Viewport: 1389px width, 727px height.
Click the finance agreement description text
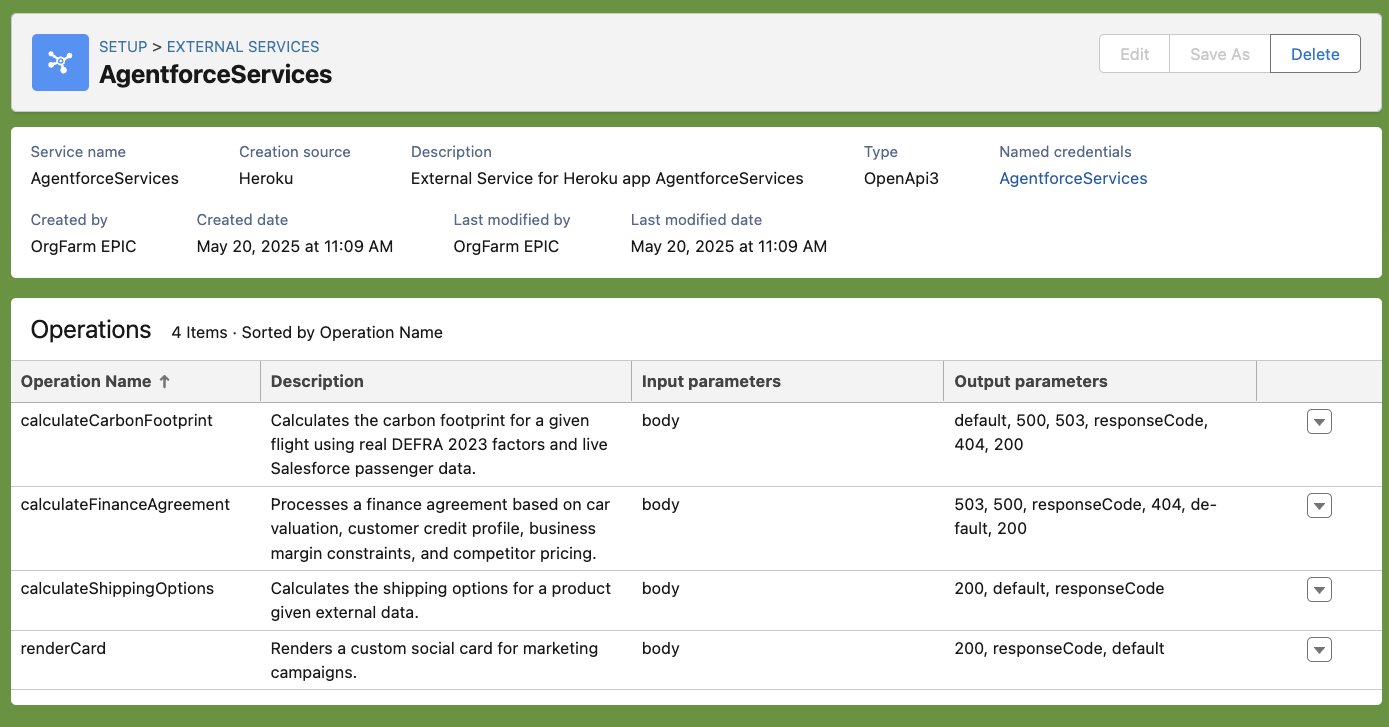[x=441, y=528]
